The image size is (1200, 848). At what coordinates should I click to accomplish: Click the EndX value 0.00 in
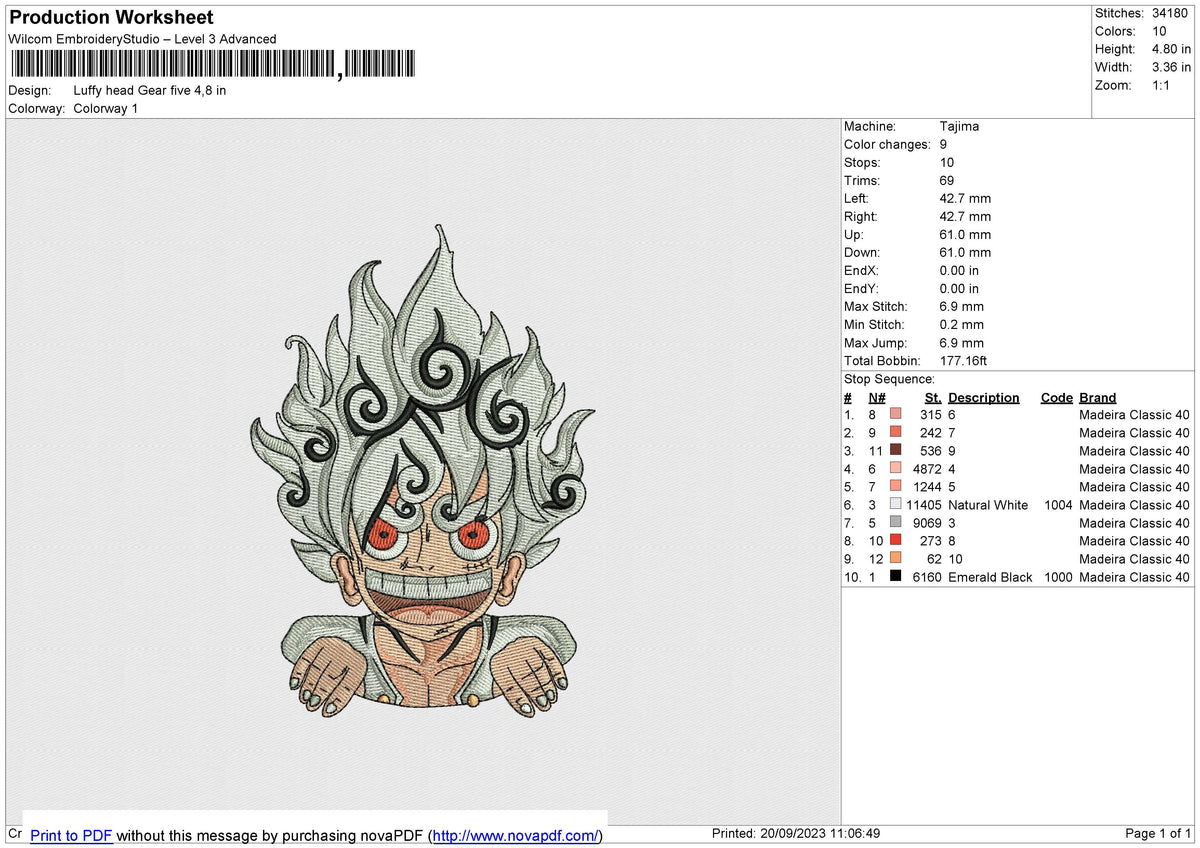[960, 270]
